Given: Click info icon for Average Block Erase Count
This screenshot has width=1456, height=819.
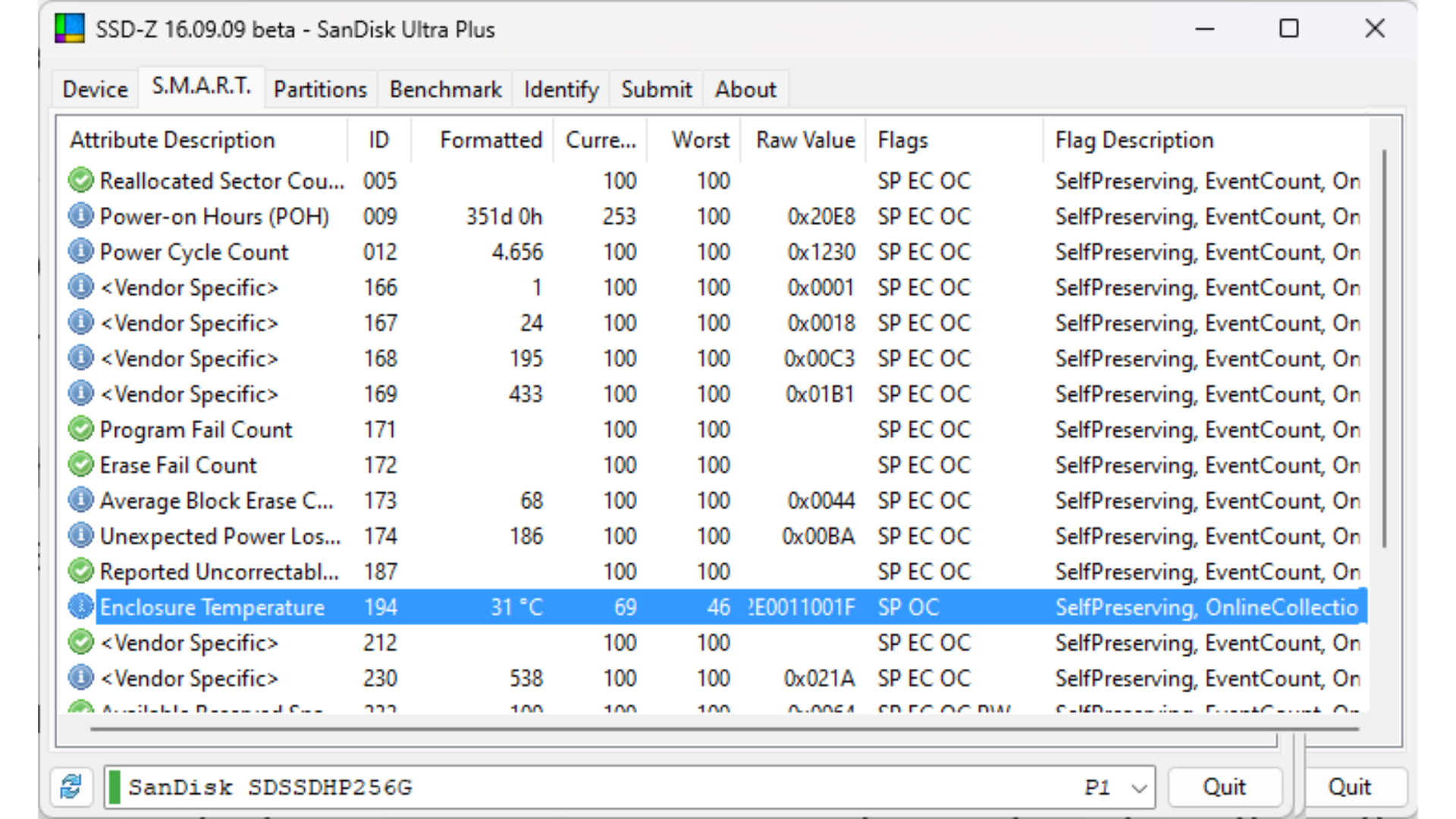Looking at the screenshot, I should 80,500.
